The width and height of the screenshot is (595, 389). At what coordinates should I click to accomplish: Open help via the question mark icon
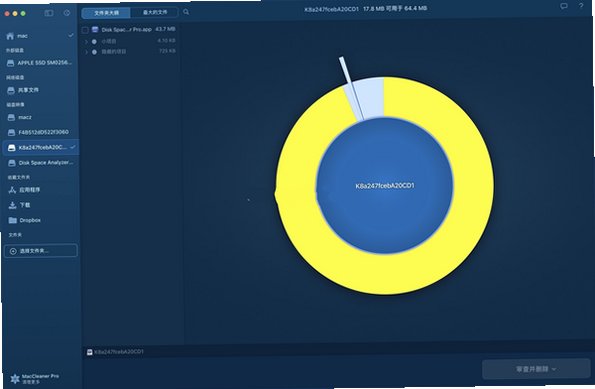pyautogui.click(x=581, y=6)
